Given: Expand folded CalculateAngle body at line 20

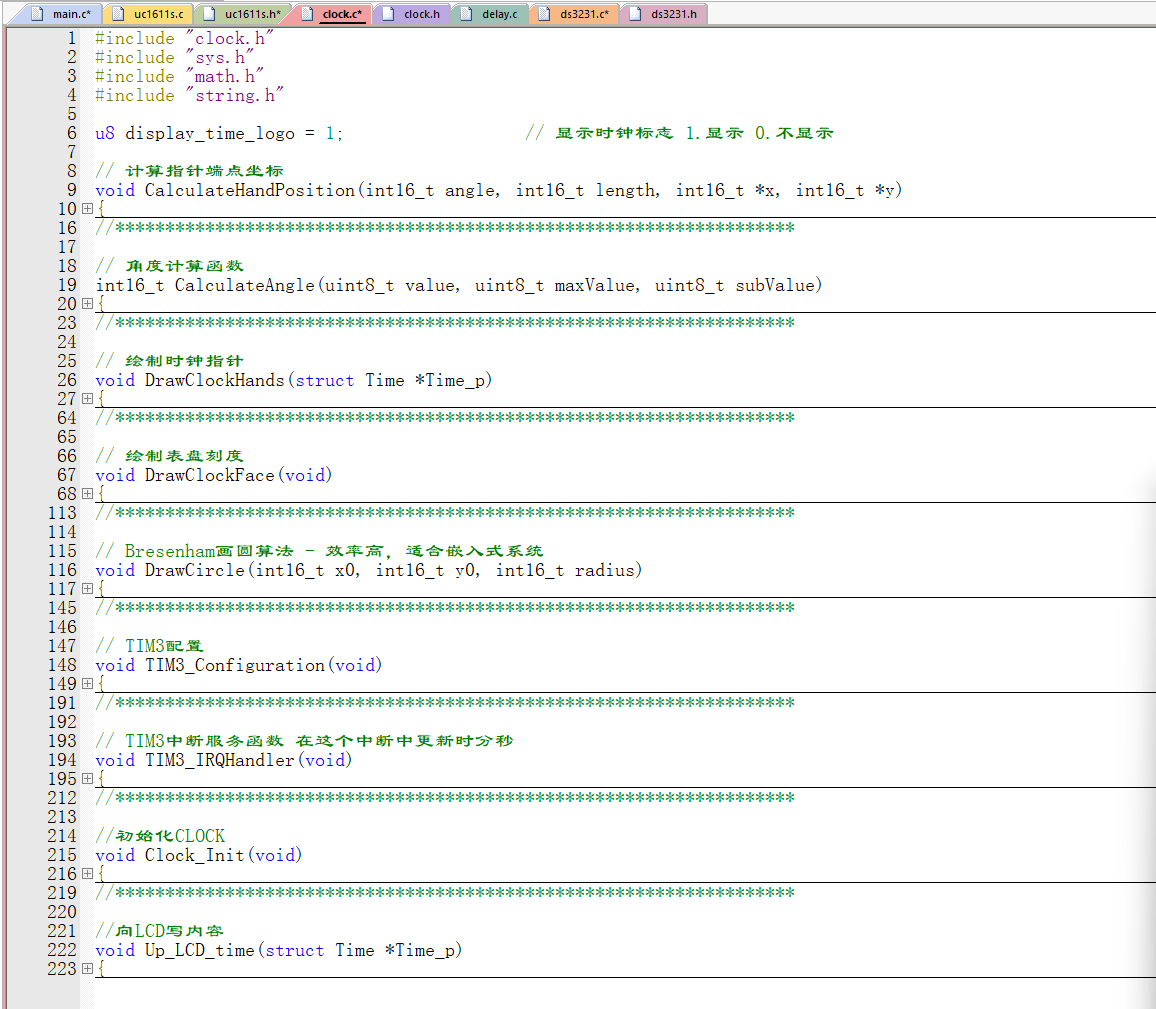Looking at the screenshot, I should tap(87, 304).
